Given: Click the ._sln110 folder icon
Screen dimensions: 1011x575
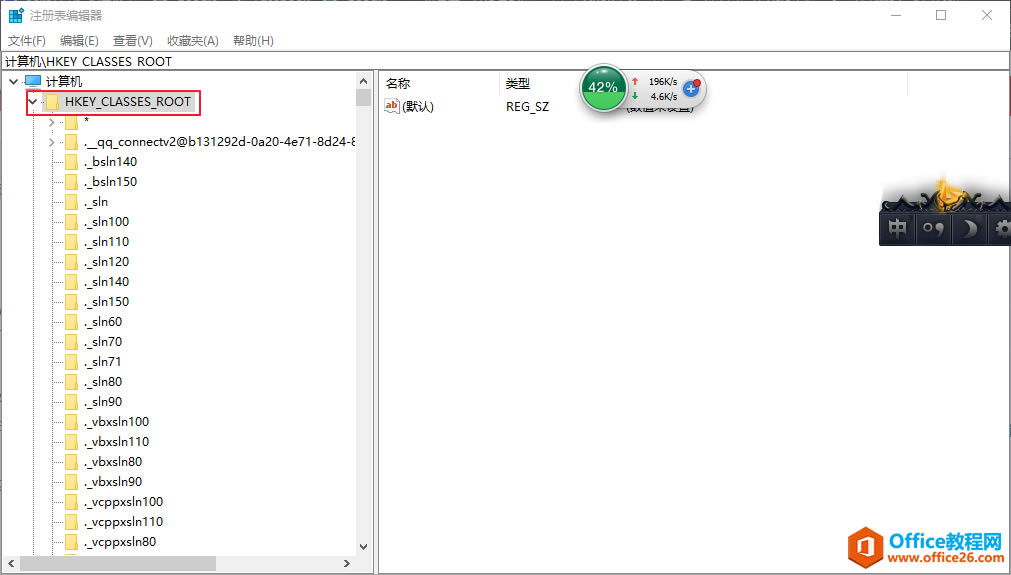Looking at the screenshot, I should [72, 242].
